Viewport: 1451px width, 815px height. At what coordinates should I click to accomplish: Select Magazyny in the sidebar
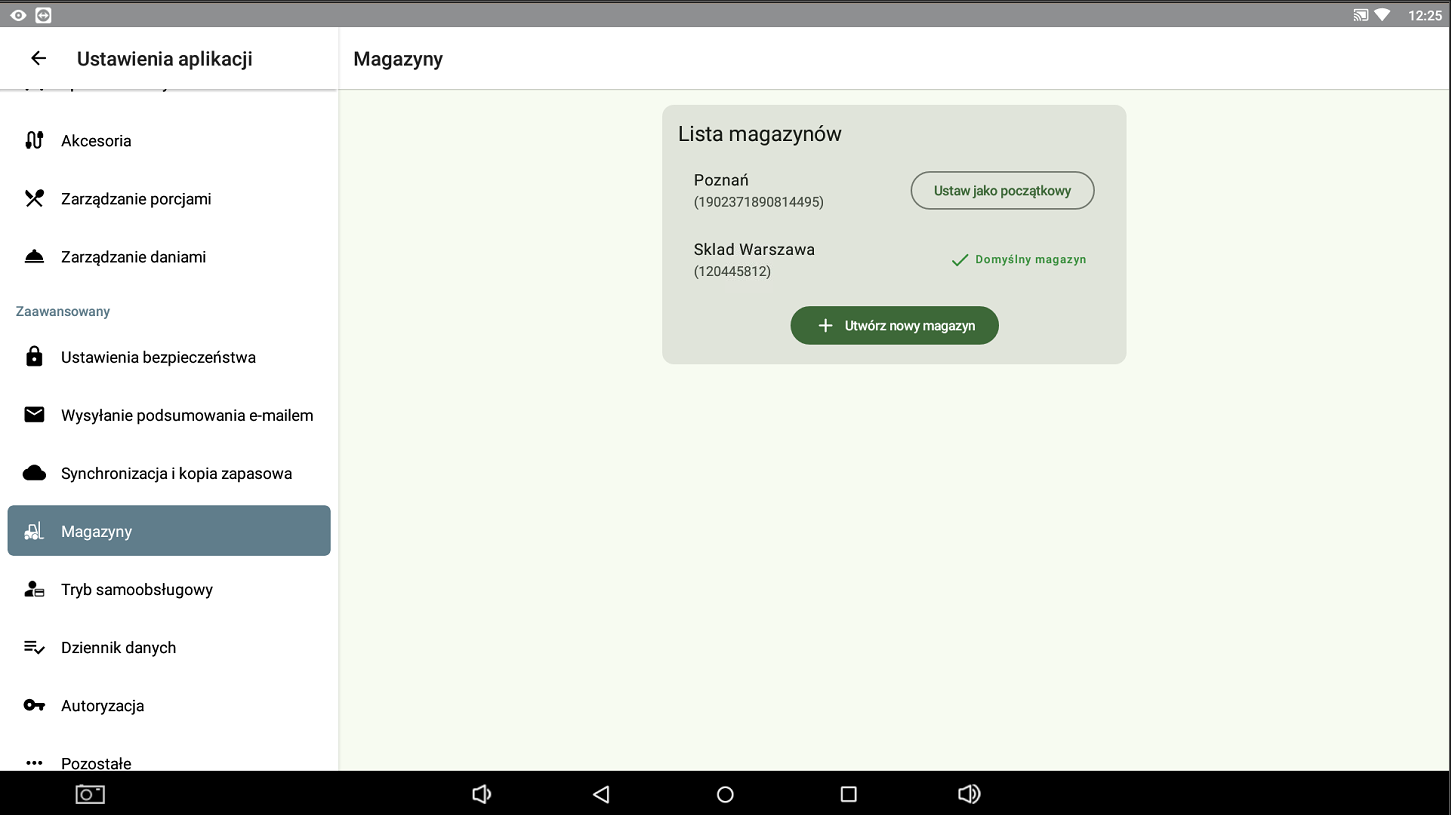(168, 531)
